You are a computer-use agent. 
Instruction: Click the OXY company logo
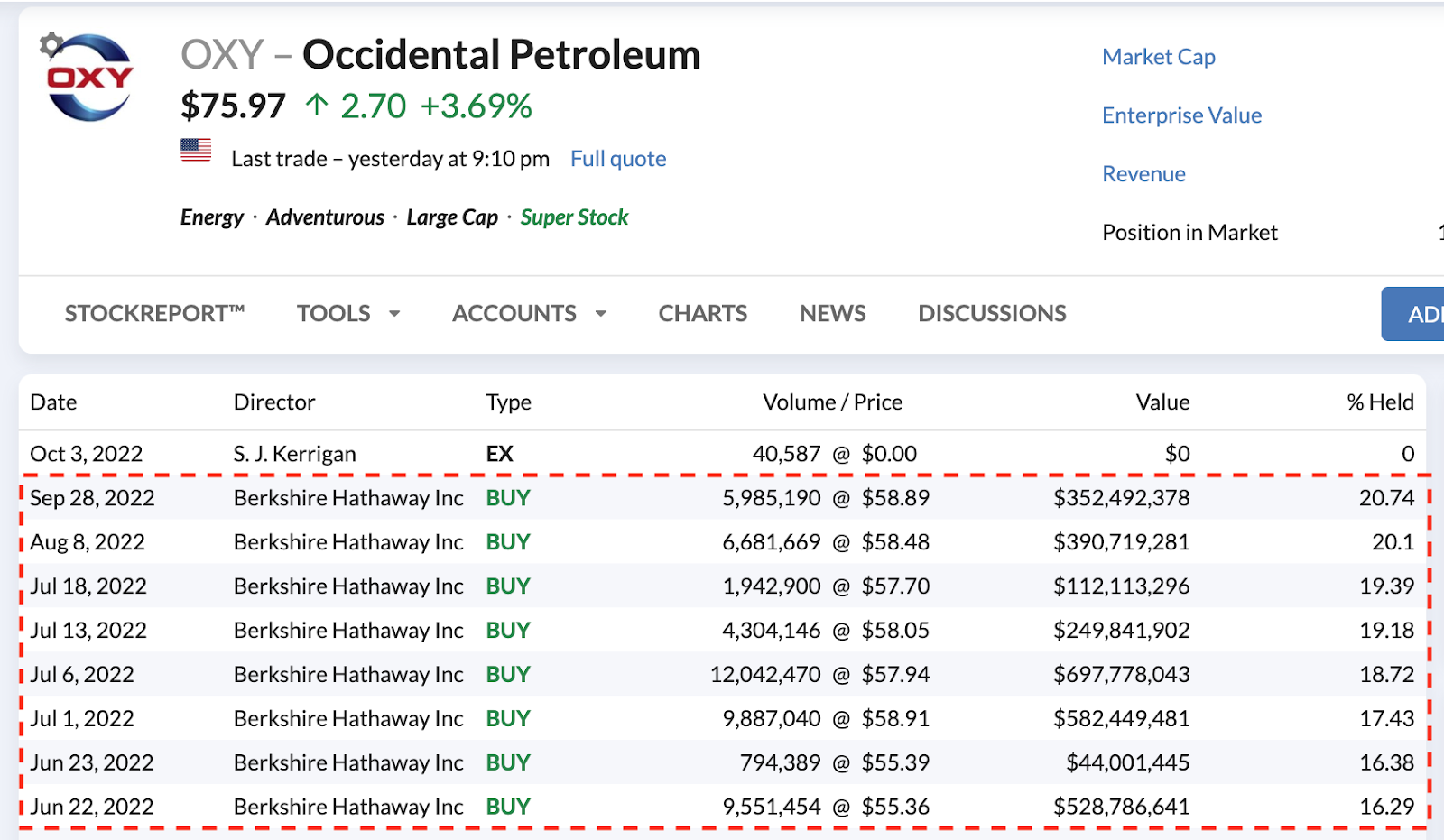pyautogui.click(x=91, y=79)
